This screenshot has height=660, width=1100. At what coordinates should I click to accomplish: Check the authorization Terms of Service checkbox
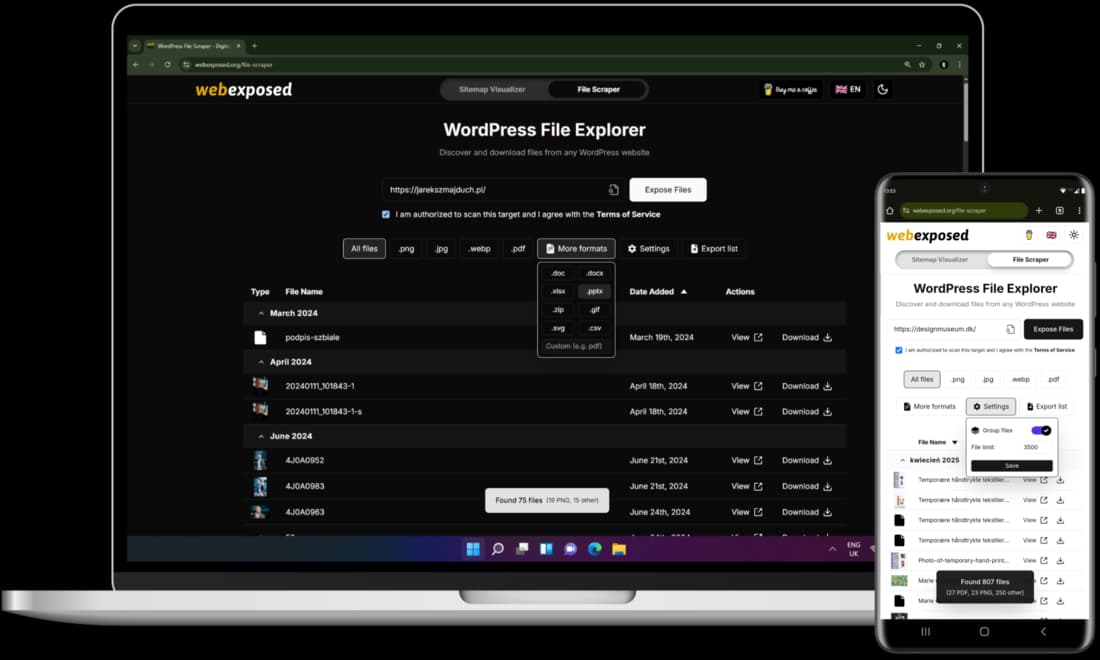(x=385, y=214)
